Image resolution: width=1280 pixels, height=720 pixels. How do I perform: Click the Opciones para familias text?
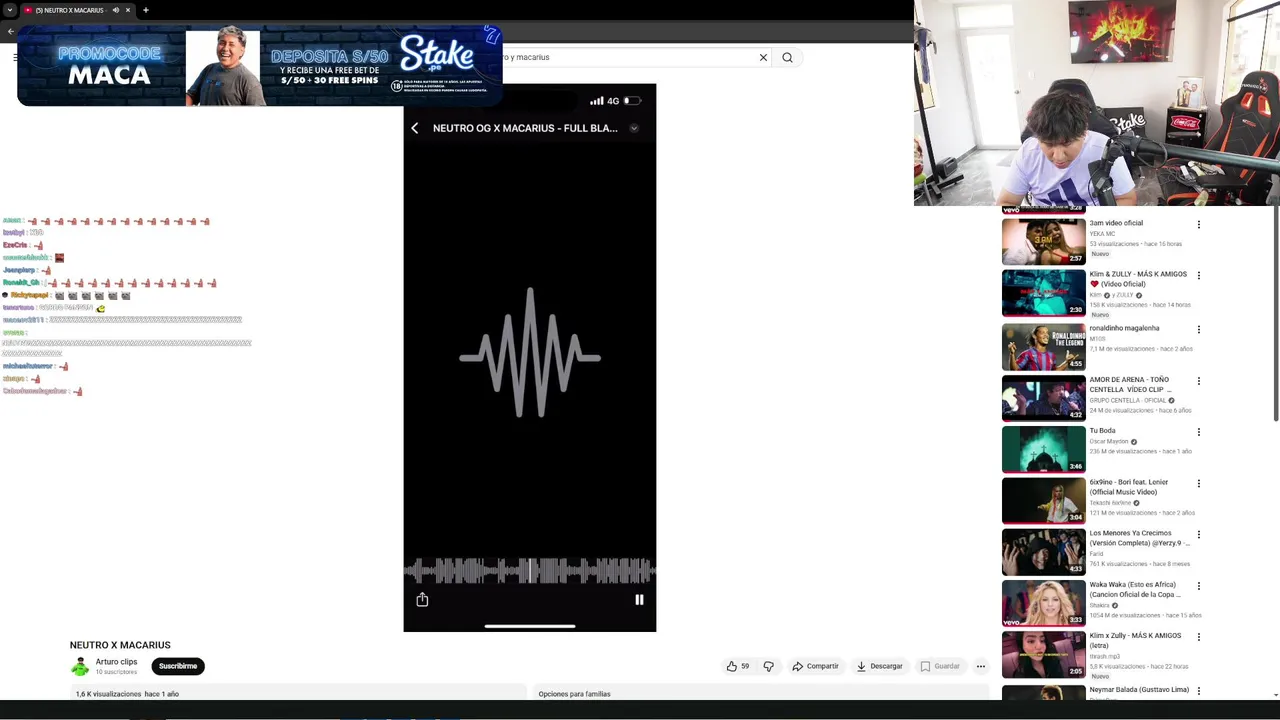574,694
